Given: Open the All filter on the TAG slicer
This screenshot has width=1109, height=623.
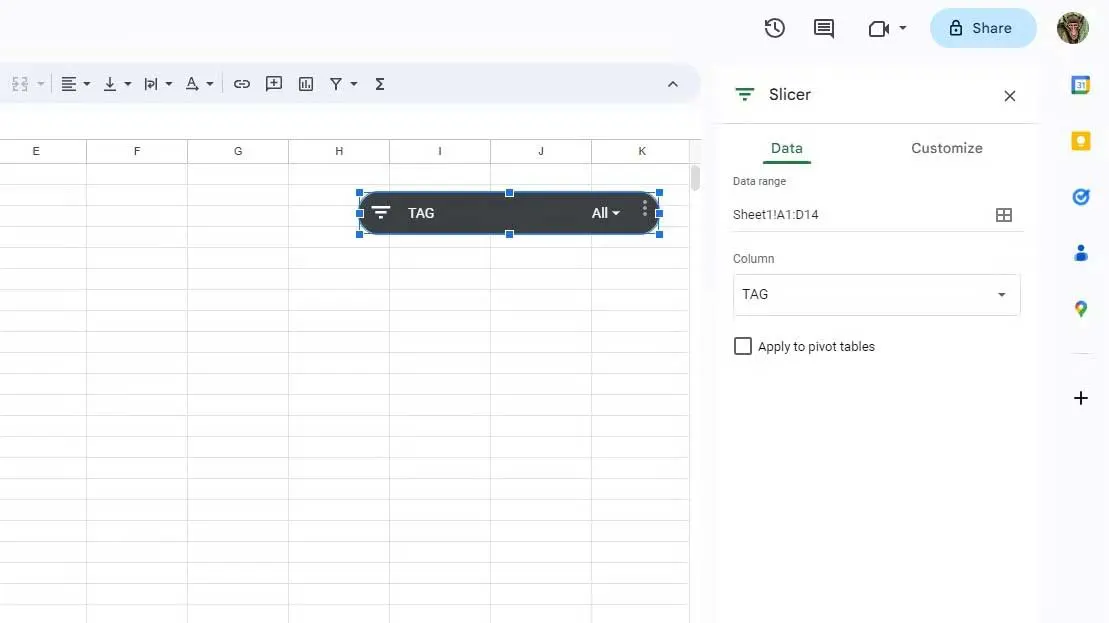Looking at the screenshot, I should coord(605,213).
